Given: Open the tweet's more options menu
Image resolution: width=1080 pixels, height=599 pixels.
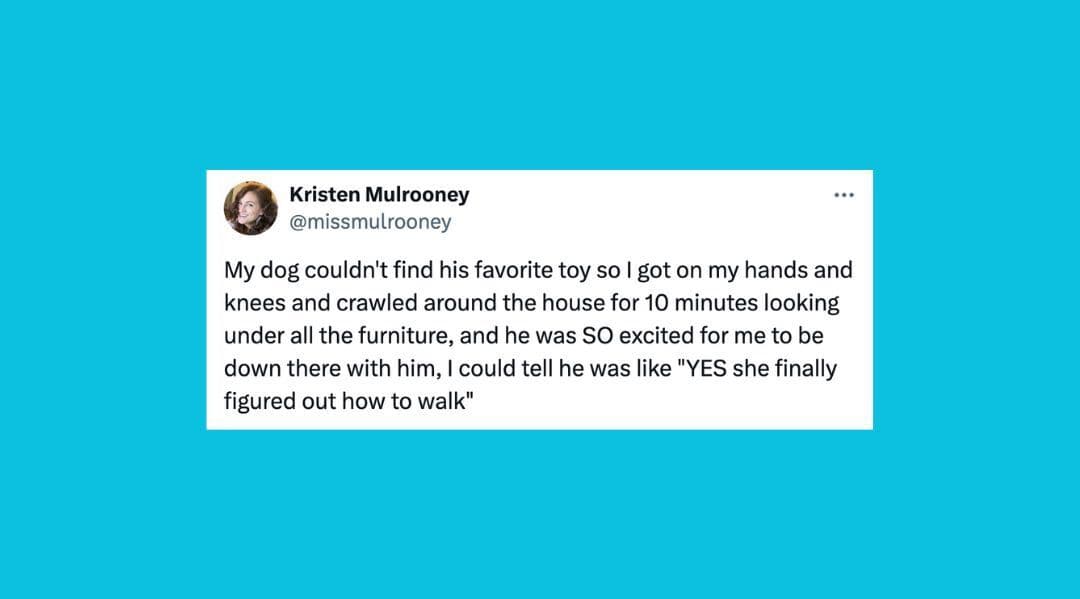Looking at the screenshot, I should tap(844, 195).
